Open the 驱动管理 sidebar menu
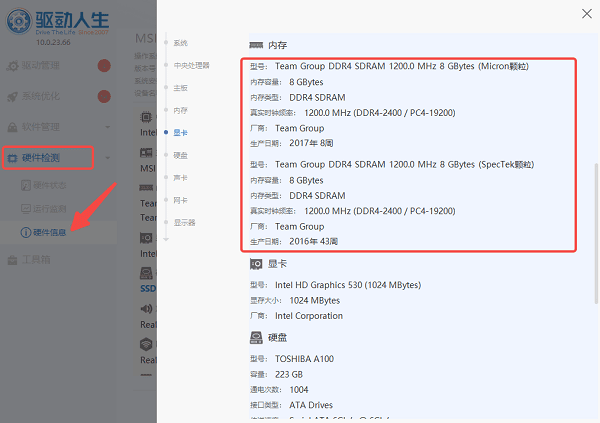 pos(40,66)
